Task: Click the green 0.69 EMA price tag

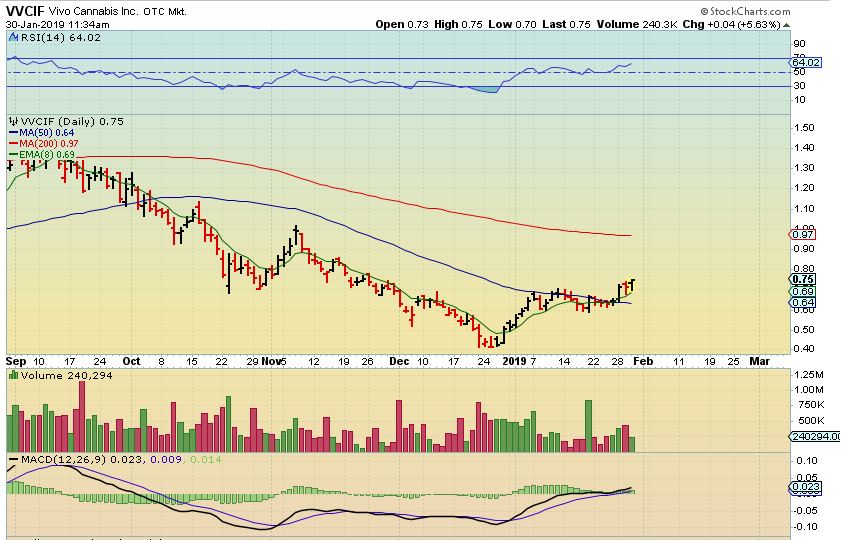Action: [x=803, y=292]
